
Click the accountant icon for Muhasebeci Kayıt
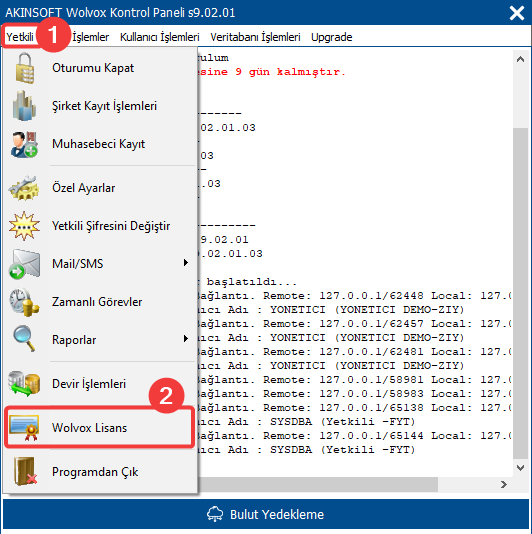[24, 144]
